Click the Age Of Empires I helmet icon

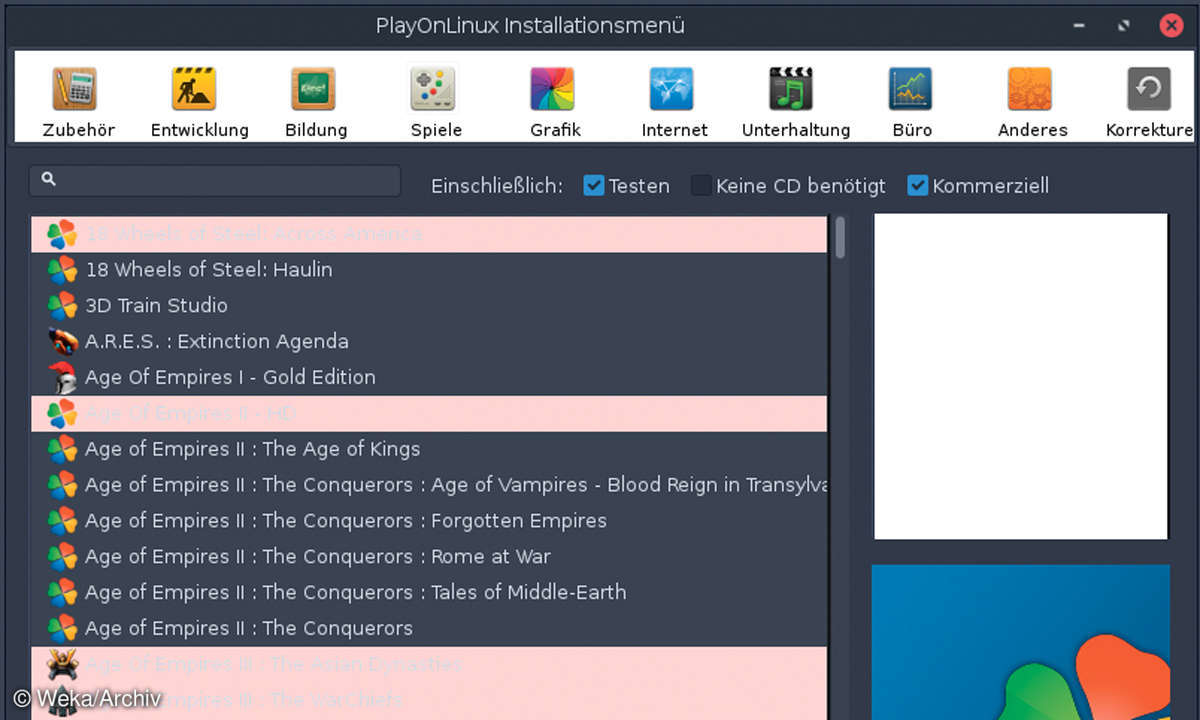pyautogui.click(x=62, y=378)
